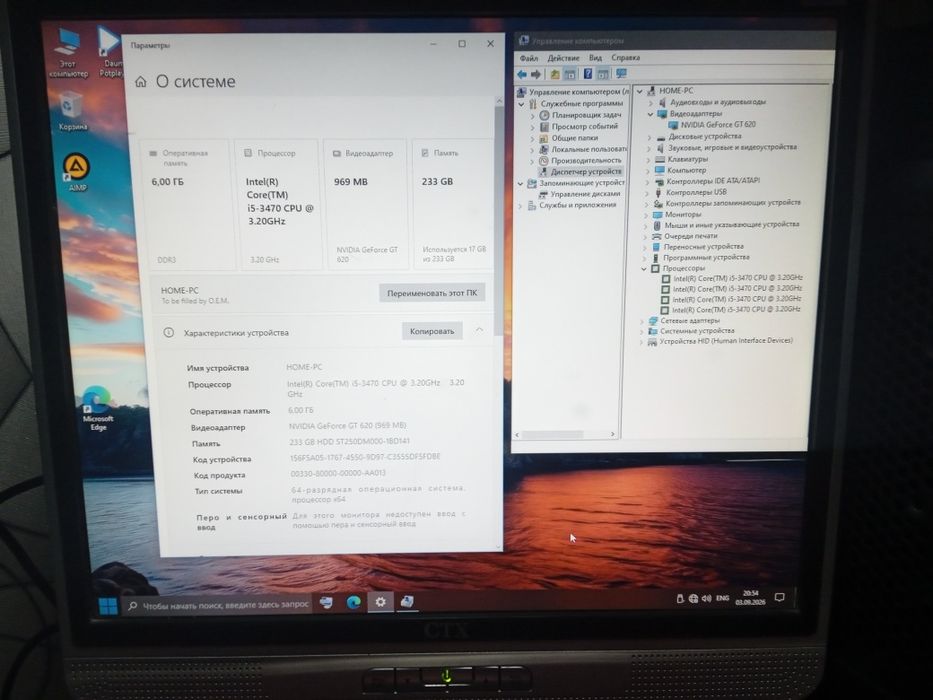
Task: Select the Системные устройства category
Action: 691,331
